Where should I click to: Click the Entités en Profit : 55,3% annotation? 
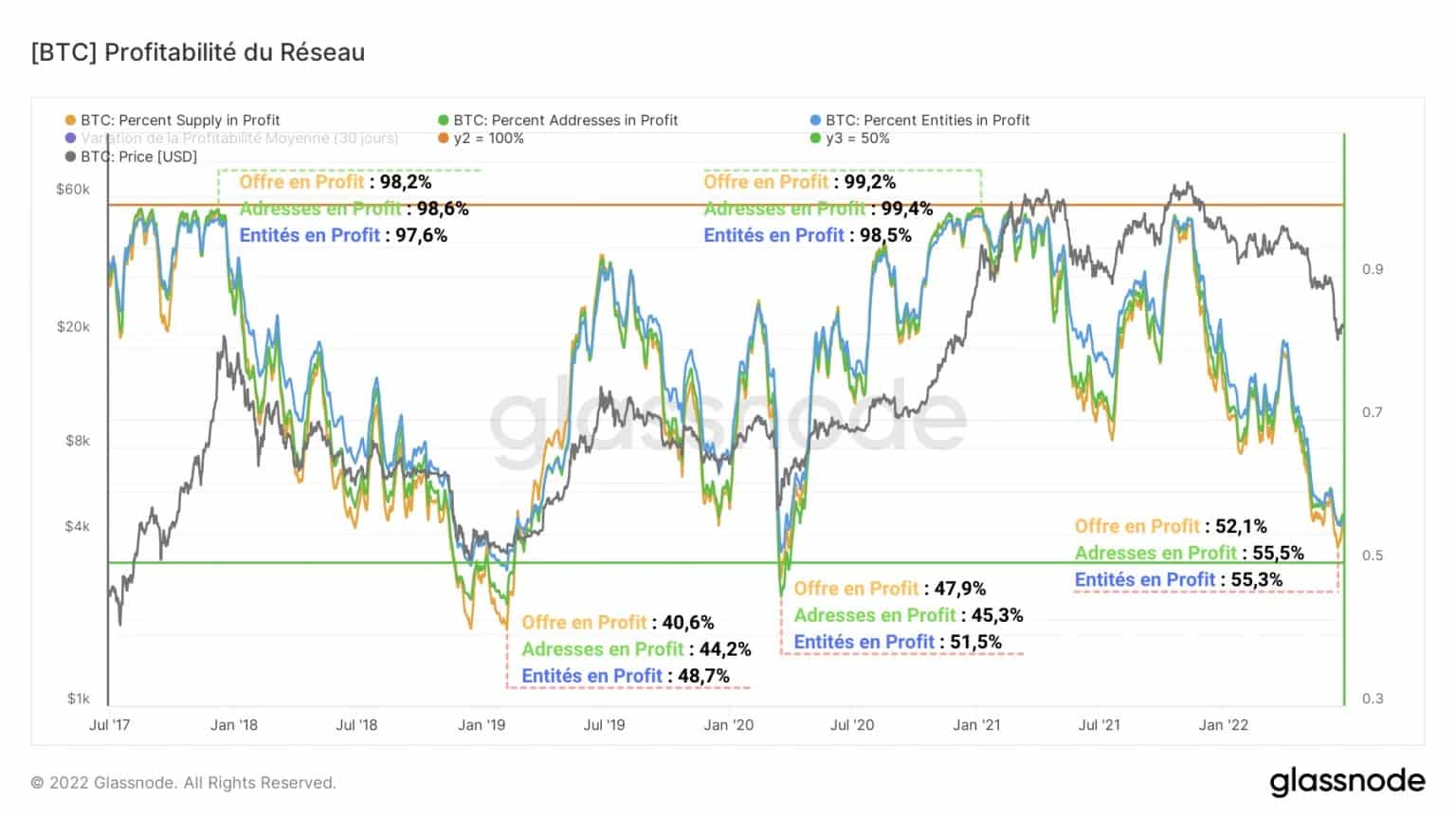[1179, 579]
